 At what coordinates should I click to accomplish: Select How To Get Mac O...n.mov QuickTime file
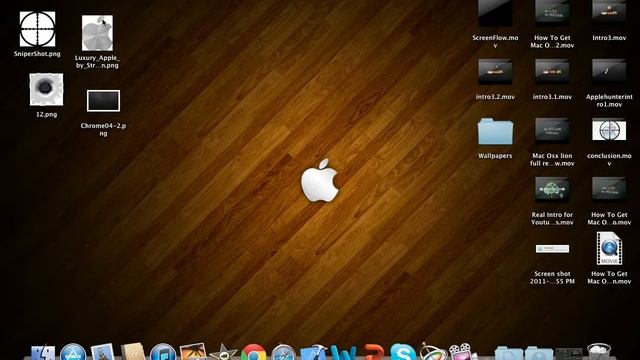[609, 249]
